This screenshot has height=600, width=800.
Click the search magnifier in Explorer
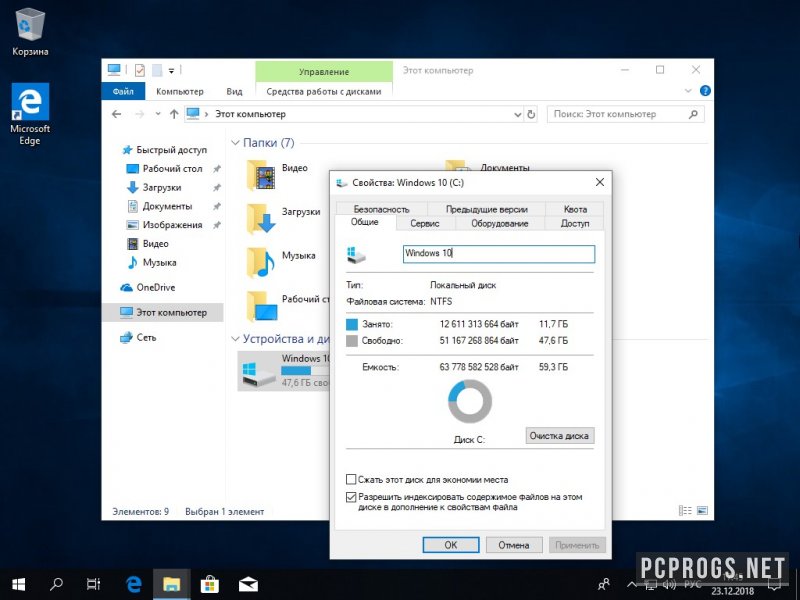pos(693,114)
